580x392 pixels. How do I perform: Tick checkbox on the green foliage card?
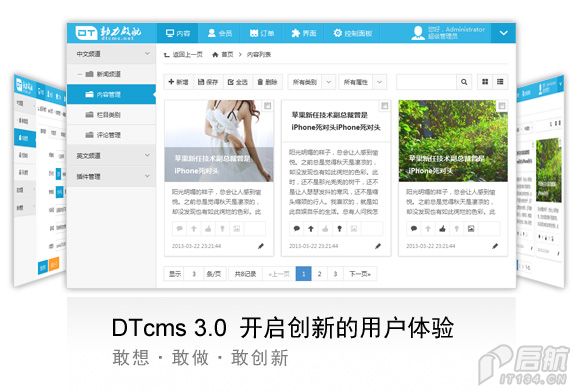point(502,106)
